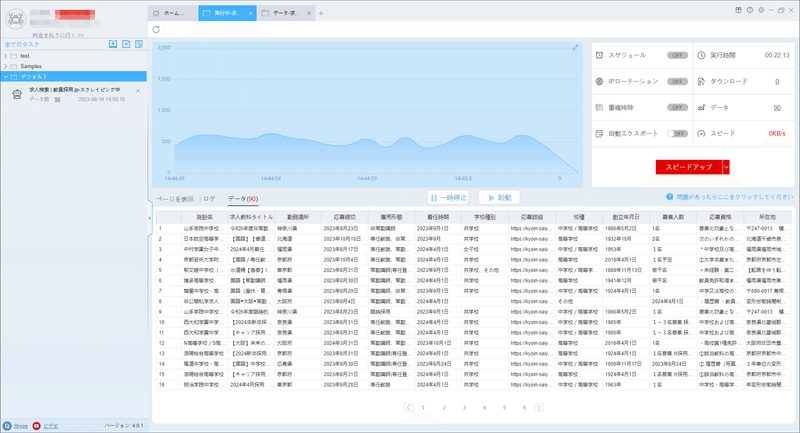Open the settings gear in the title bar
Image resolution: width=800 pixels, height=433 pixels.
pyautogui.click(x=761, y=10)
